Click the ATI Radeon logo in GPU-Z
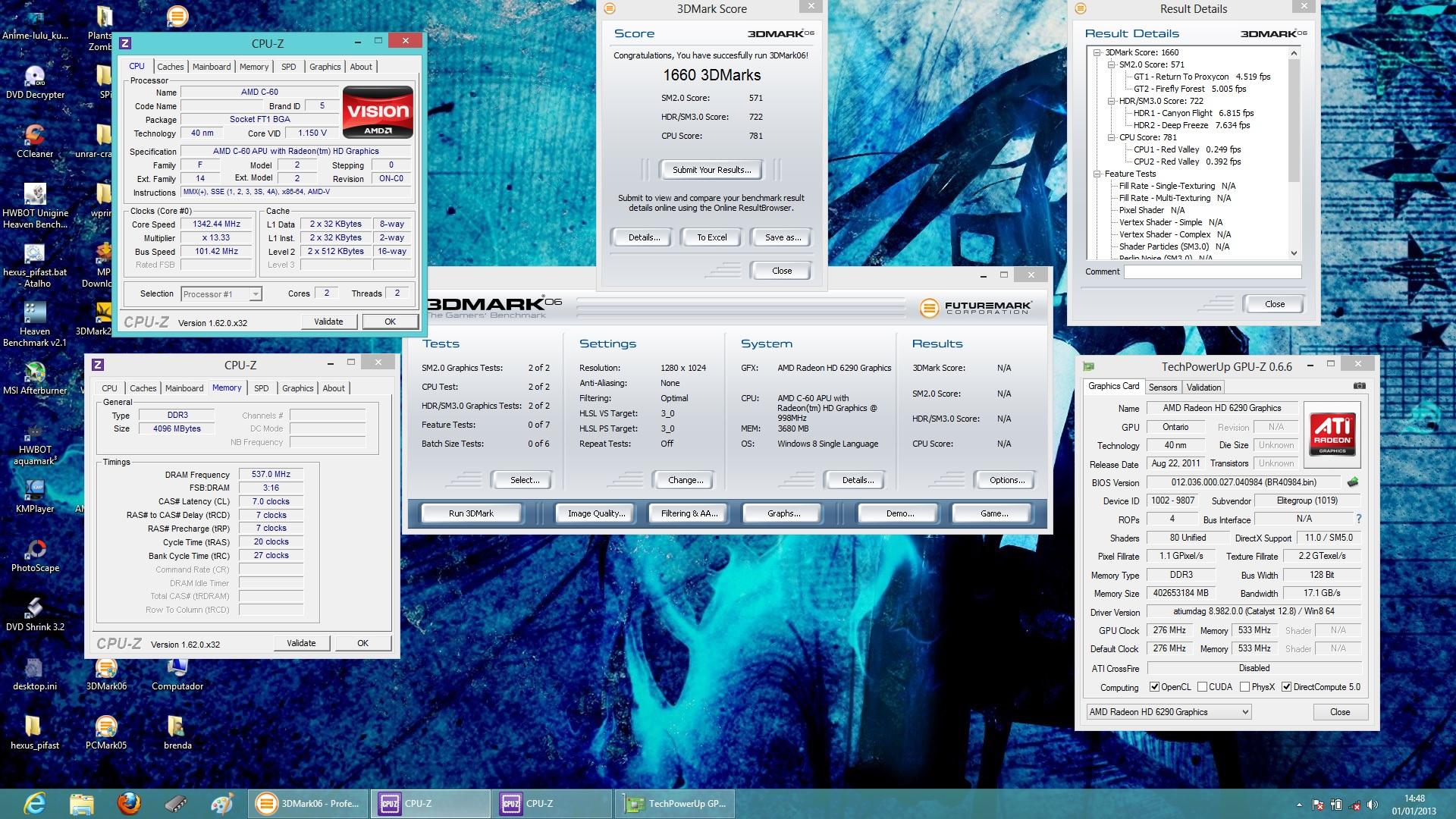The height and width of the screenshot is (819, 1456). point(1332,435)
